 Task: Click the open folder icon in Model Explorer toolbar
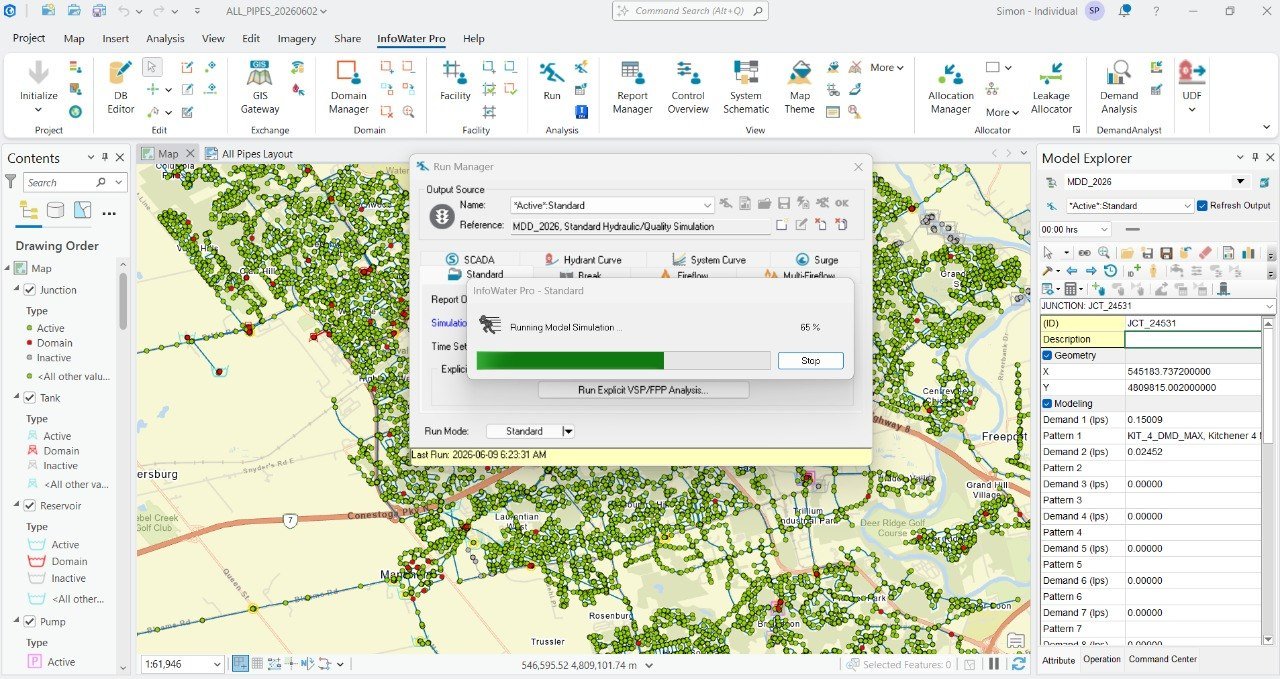coord(1127,253)
